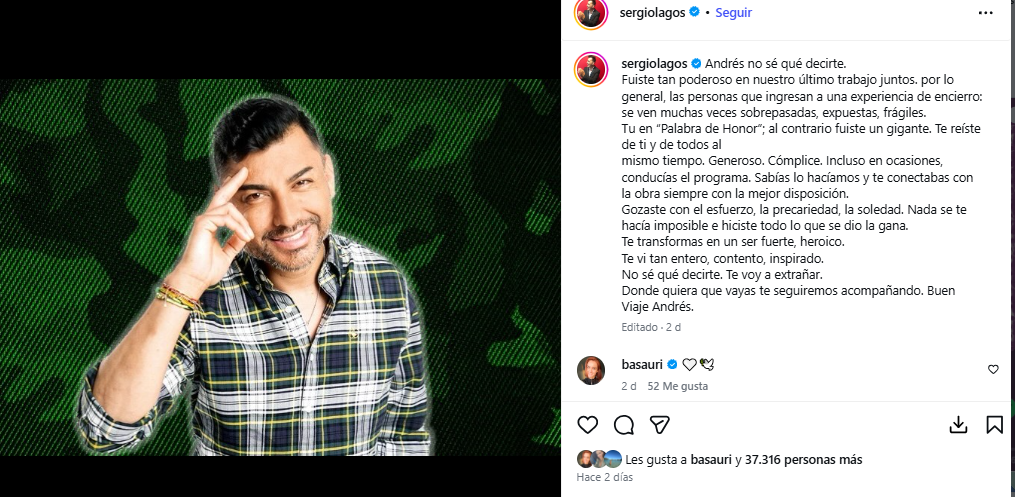Open basauri's profile picture in comments
Viewport: 1015px width, 497px height.
click(590, 370)
